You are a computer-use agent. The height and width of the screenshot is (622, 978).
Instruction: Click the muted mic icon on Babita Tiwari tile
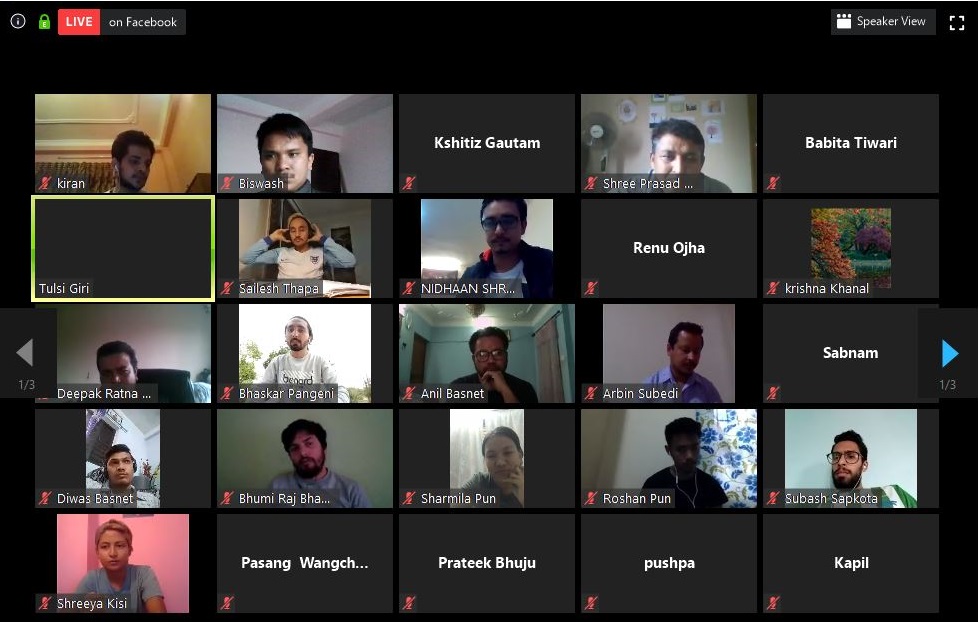[773, 183]
